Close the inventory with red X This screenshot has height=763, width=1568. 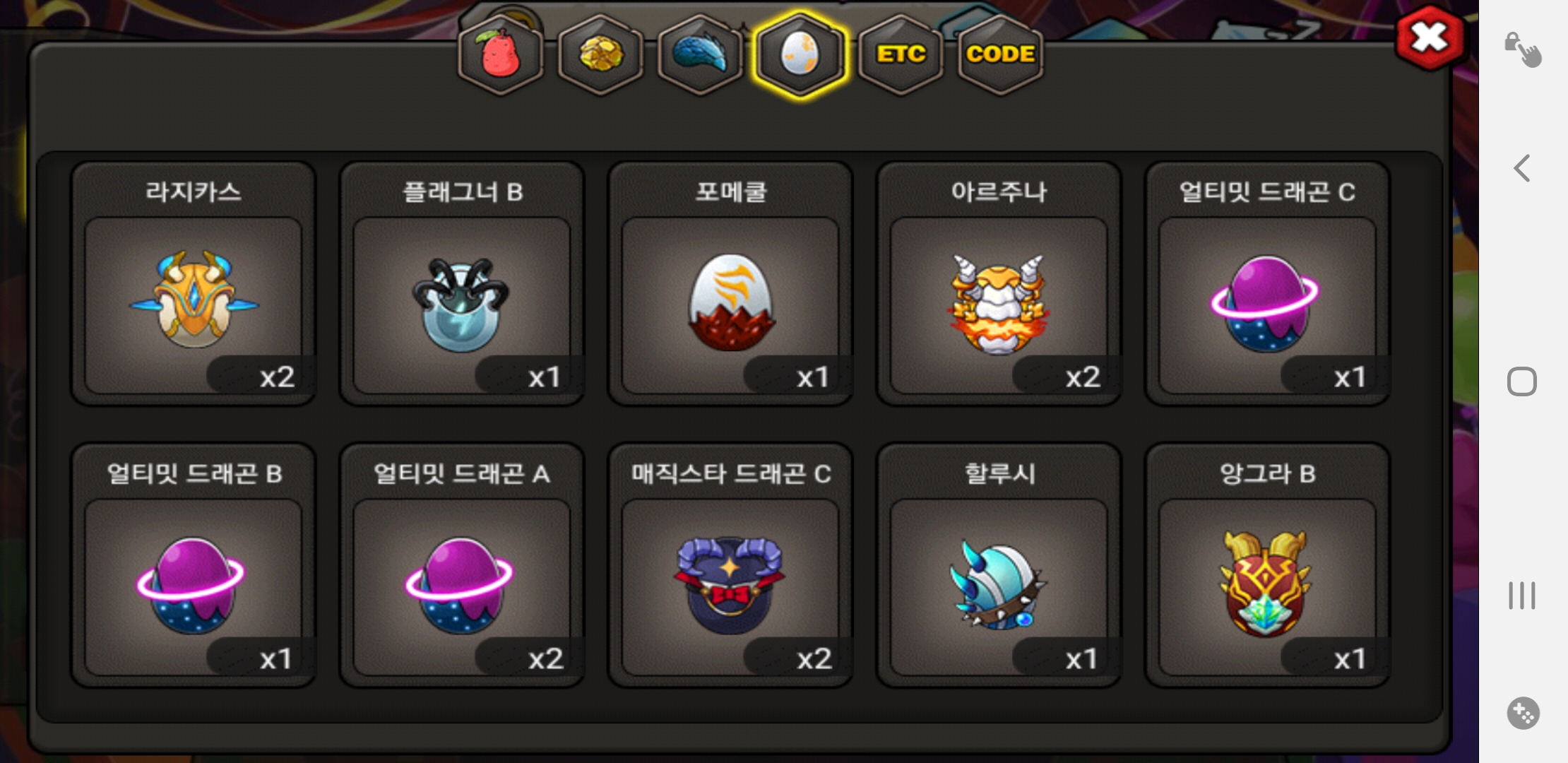pyautogui.click(x=1430, y=37)
